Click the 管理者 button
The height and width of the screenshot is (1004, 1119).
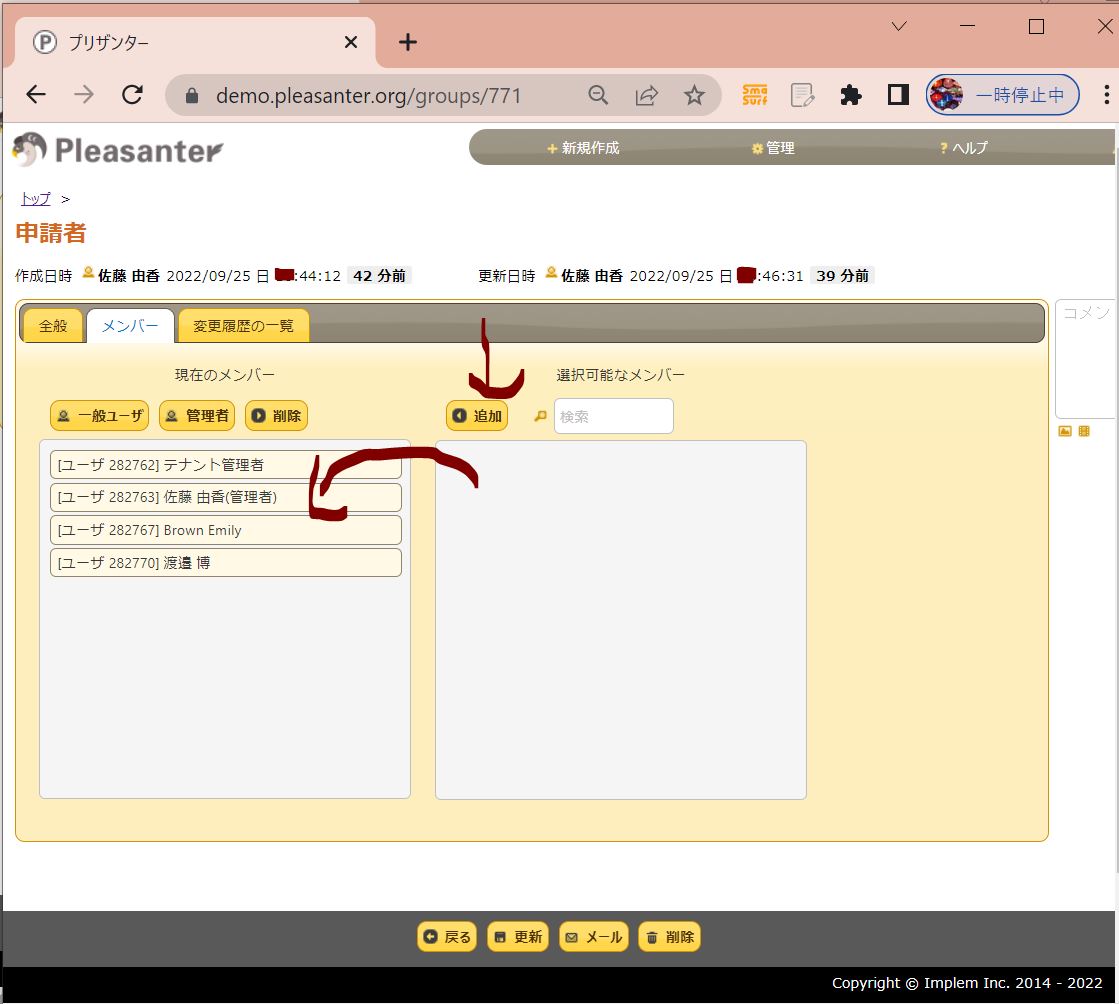(197, 416)
